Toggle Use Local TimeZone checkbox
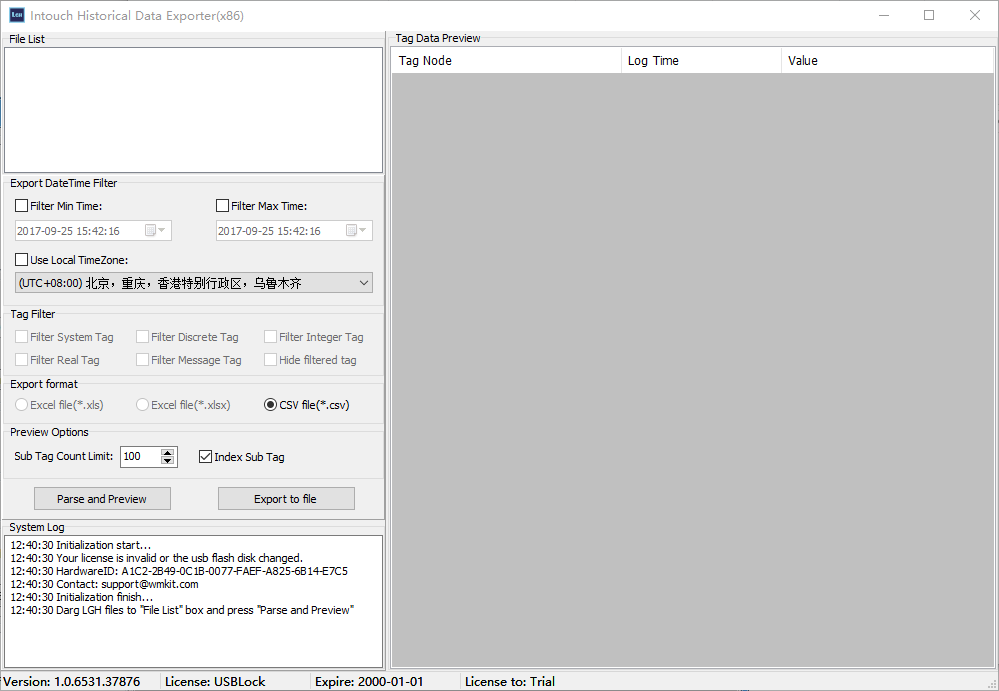The image size is (999, 691). (x=22, y=259)
